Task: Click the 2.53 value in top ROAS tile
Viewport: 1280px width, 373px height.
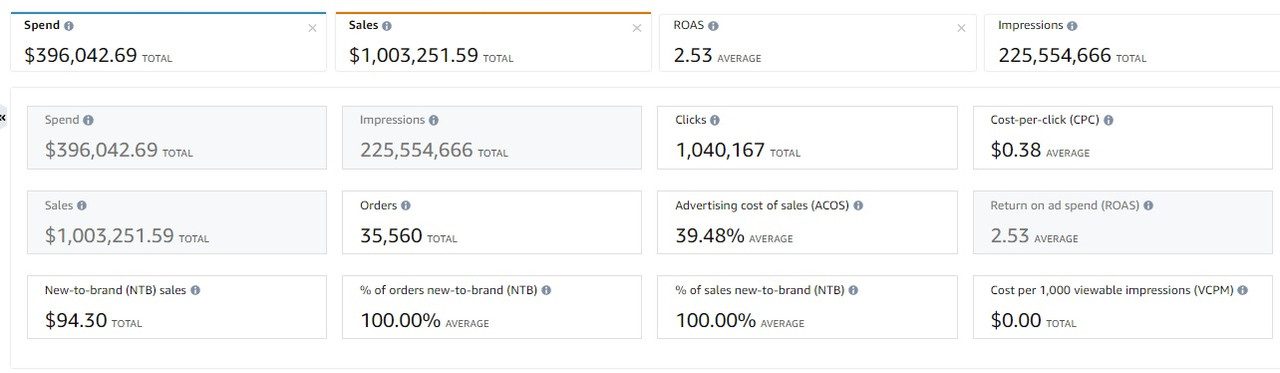Action: click(x=693, y=56)
